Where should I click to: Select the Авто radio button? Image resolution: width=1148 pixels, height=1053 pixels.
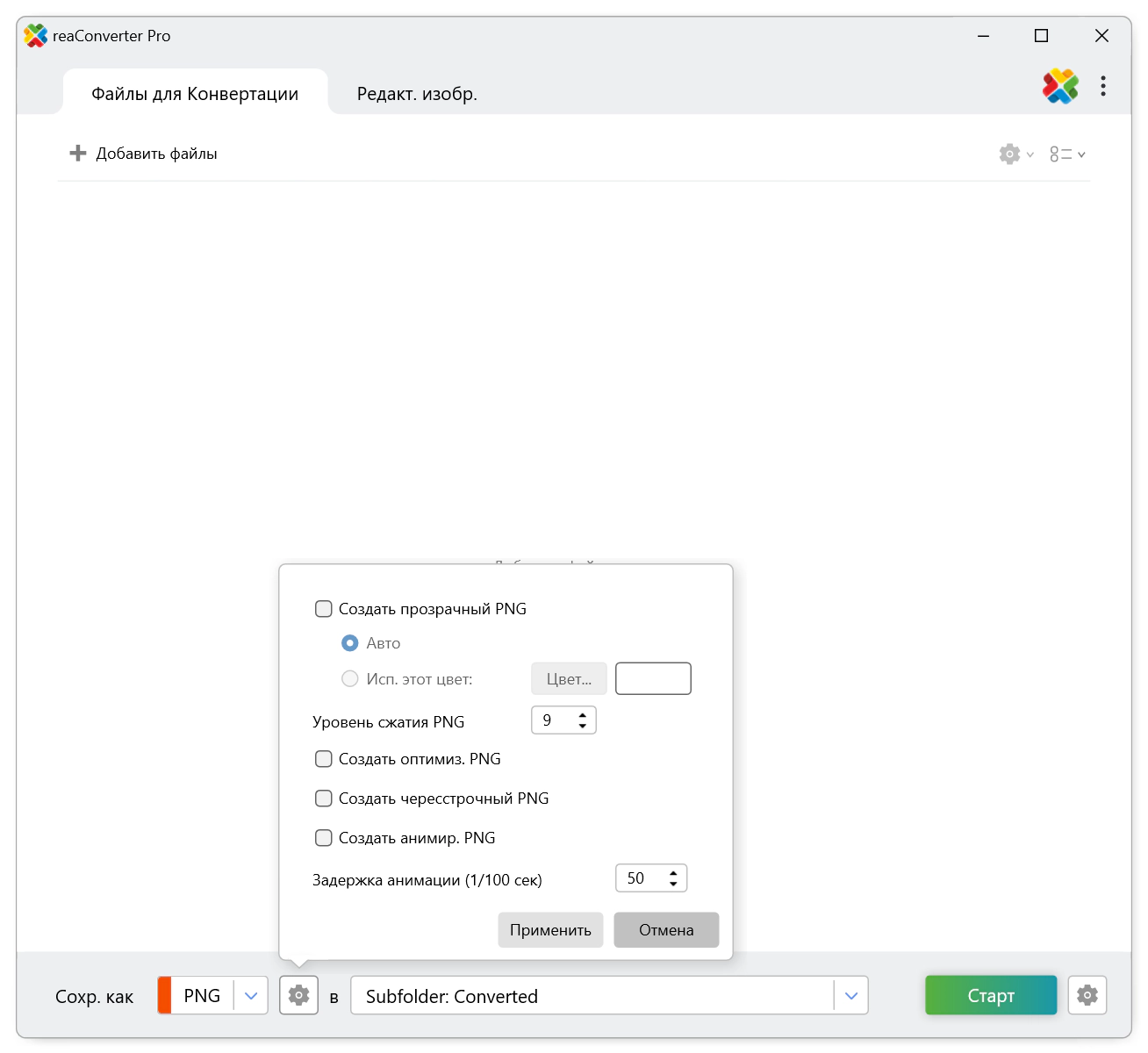click(350, 643)
